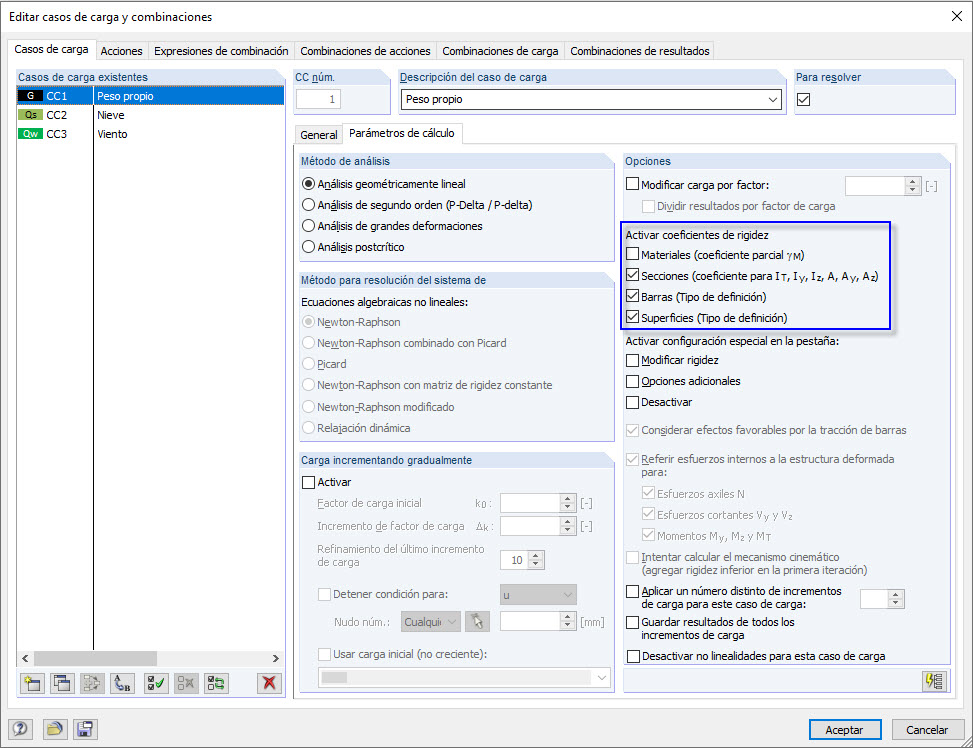
Task: Select CC3 Viento load case row
Action: pyautogui.click(x=150, y=133)
